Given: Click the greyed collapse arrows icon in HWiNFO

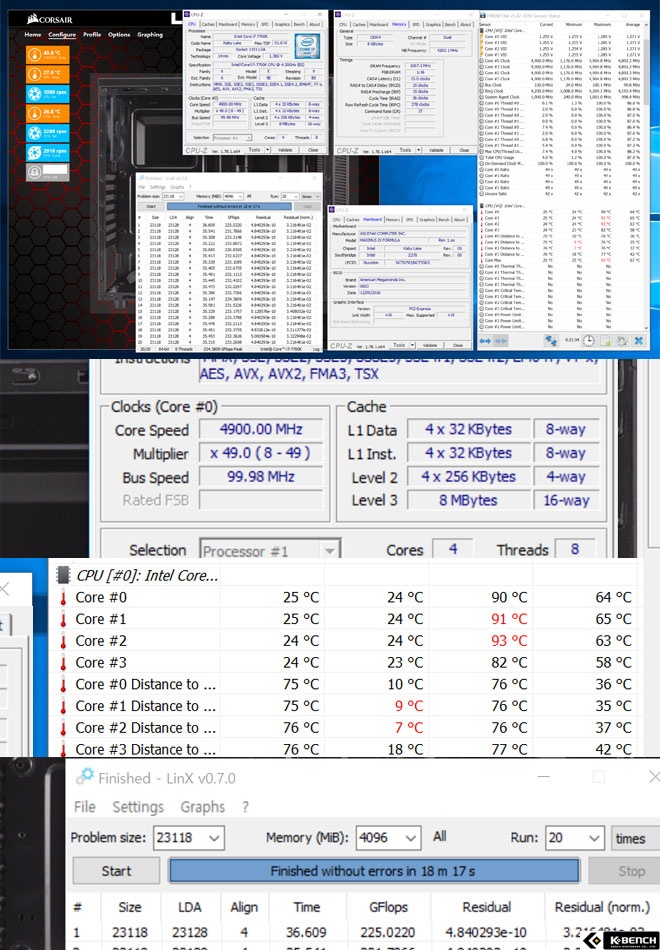Looking at the screenshot, I should tap(501, 341).
